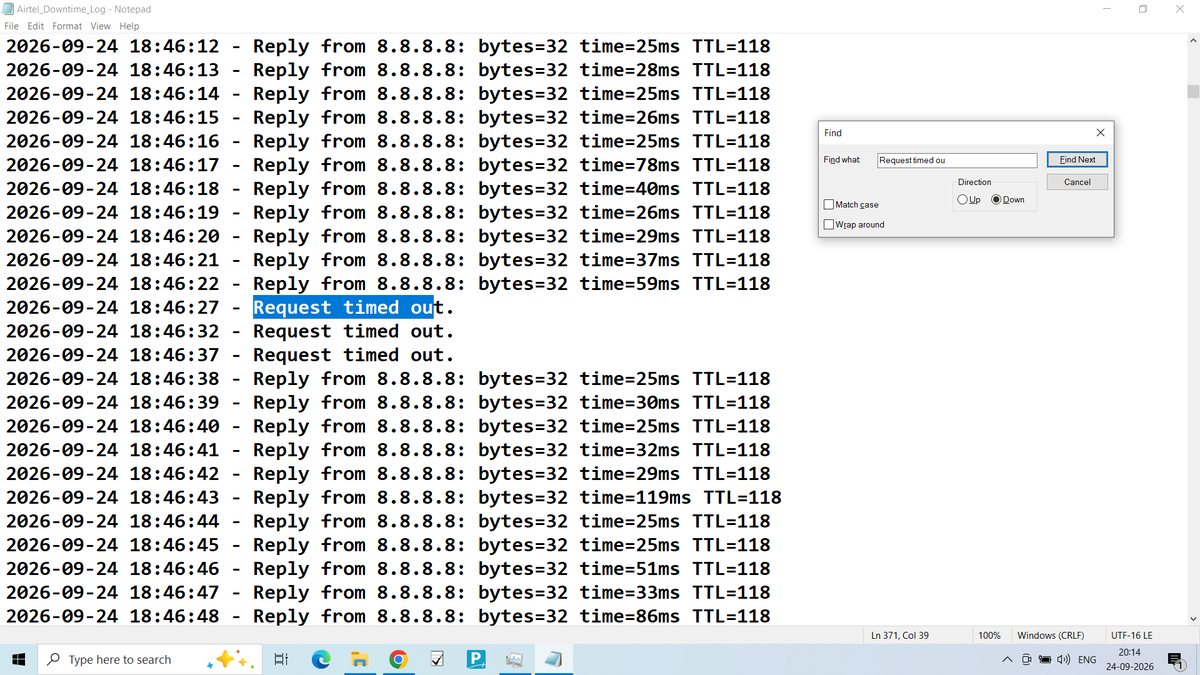Enable the Wrap around checkbox
Screen dimensions: 1200x675
coord(829,224)
